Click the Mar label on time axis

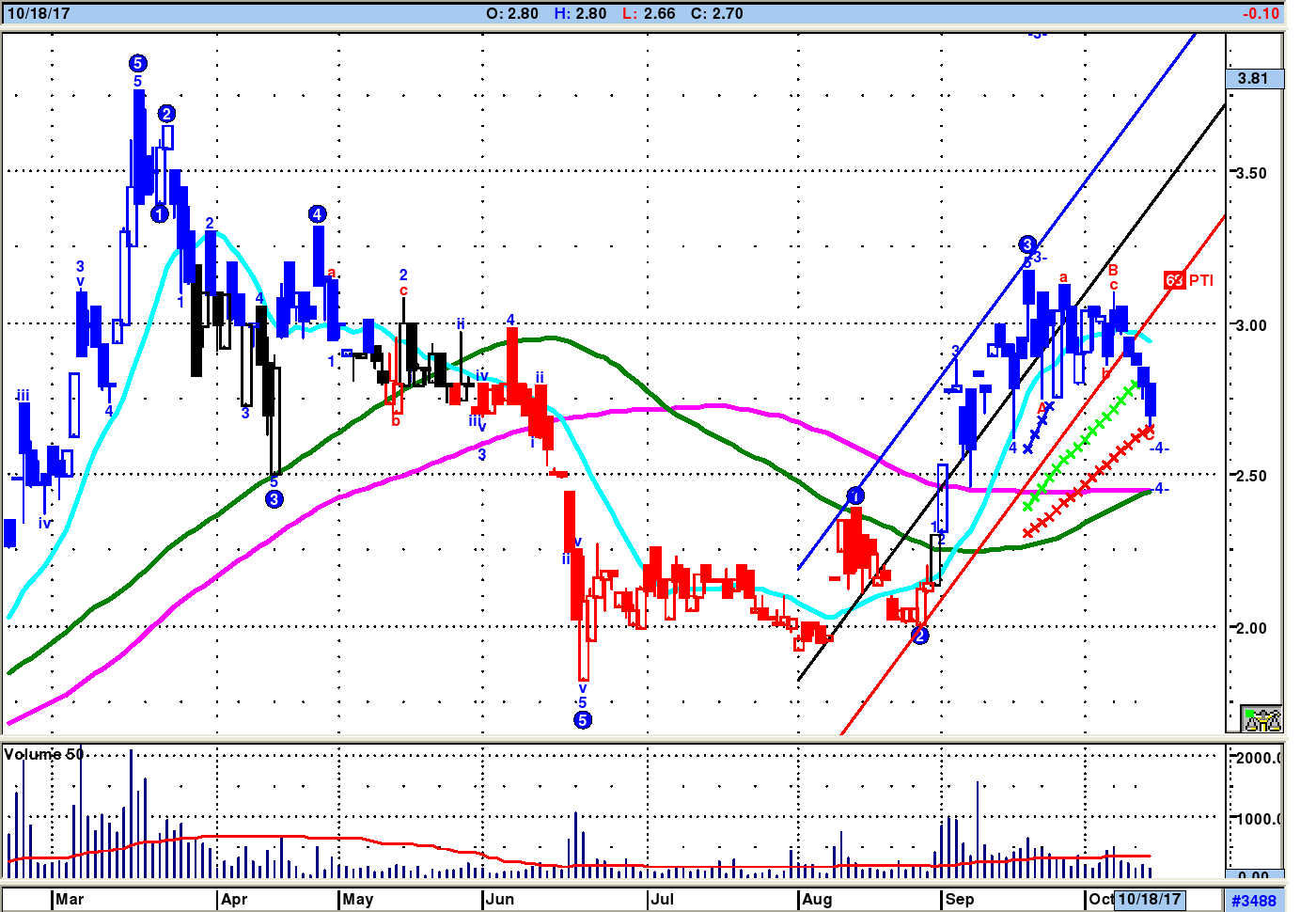(x=70, y=899)
